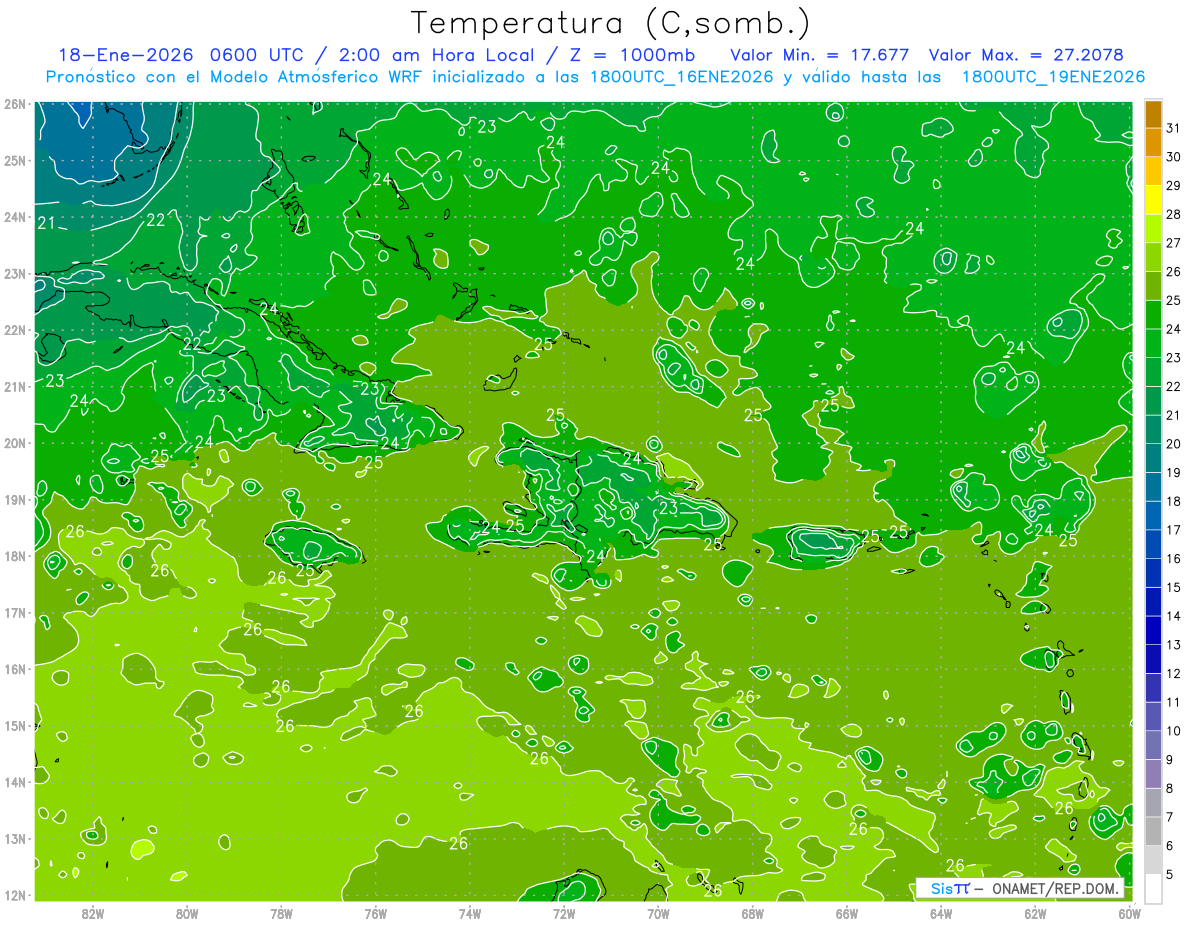Pick the light gray swatch between 5 and 6

click(x=1153, y=859)
